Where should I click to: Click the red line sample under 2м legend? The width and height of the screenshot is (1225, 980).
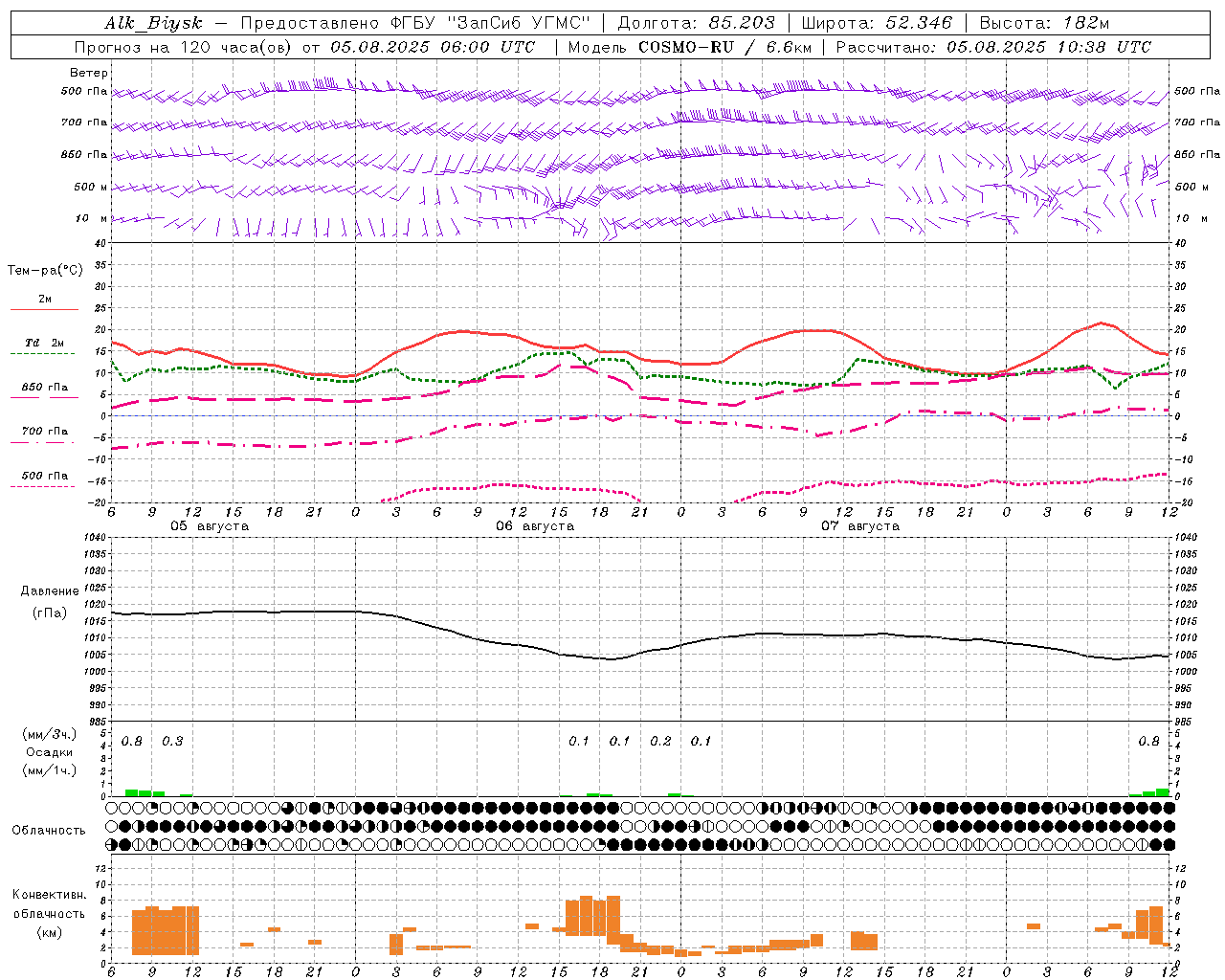[44, 309]
